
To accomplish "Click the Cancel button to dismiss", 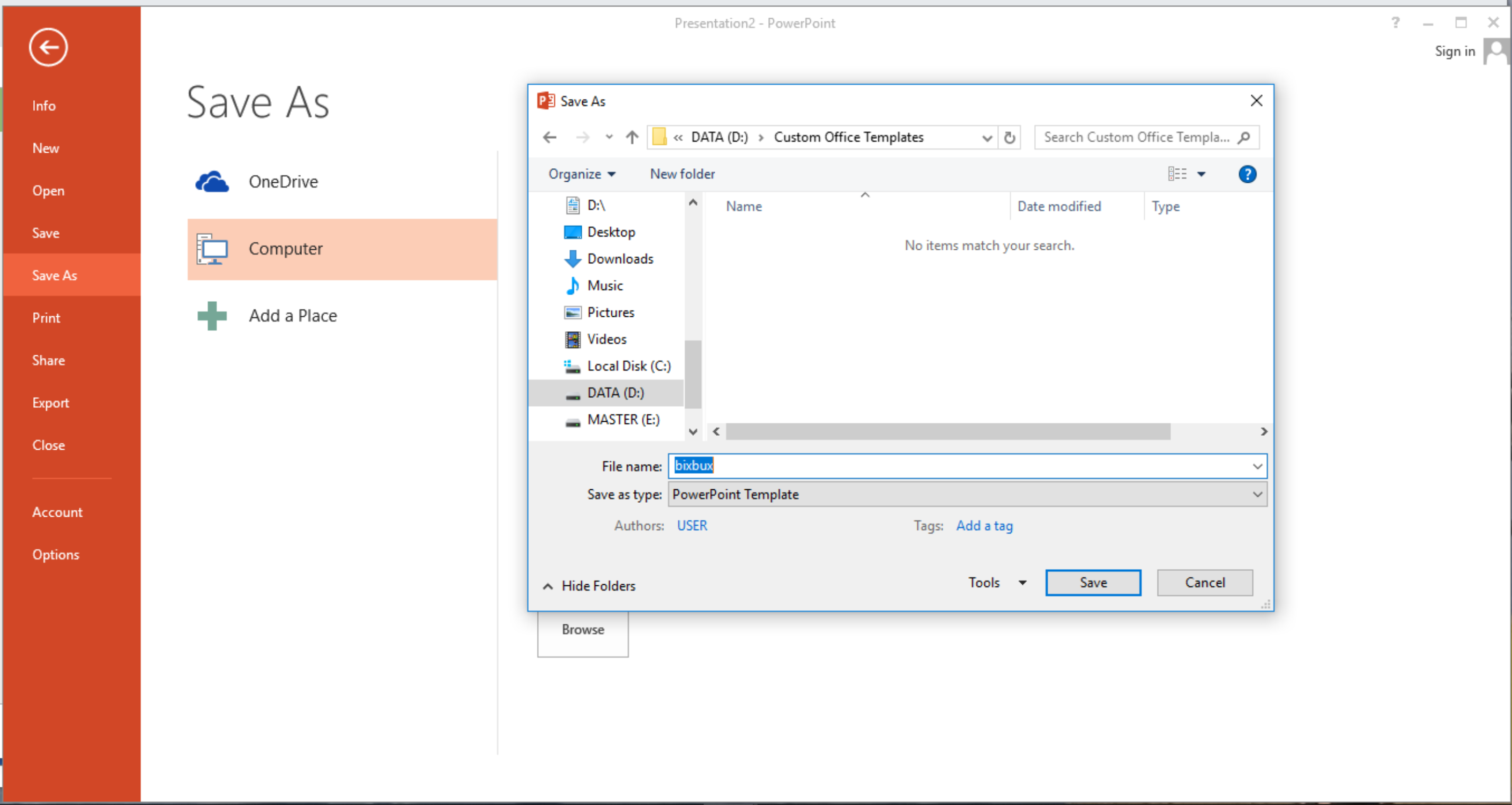I will [1204, 581].
